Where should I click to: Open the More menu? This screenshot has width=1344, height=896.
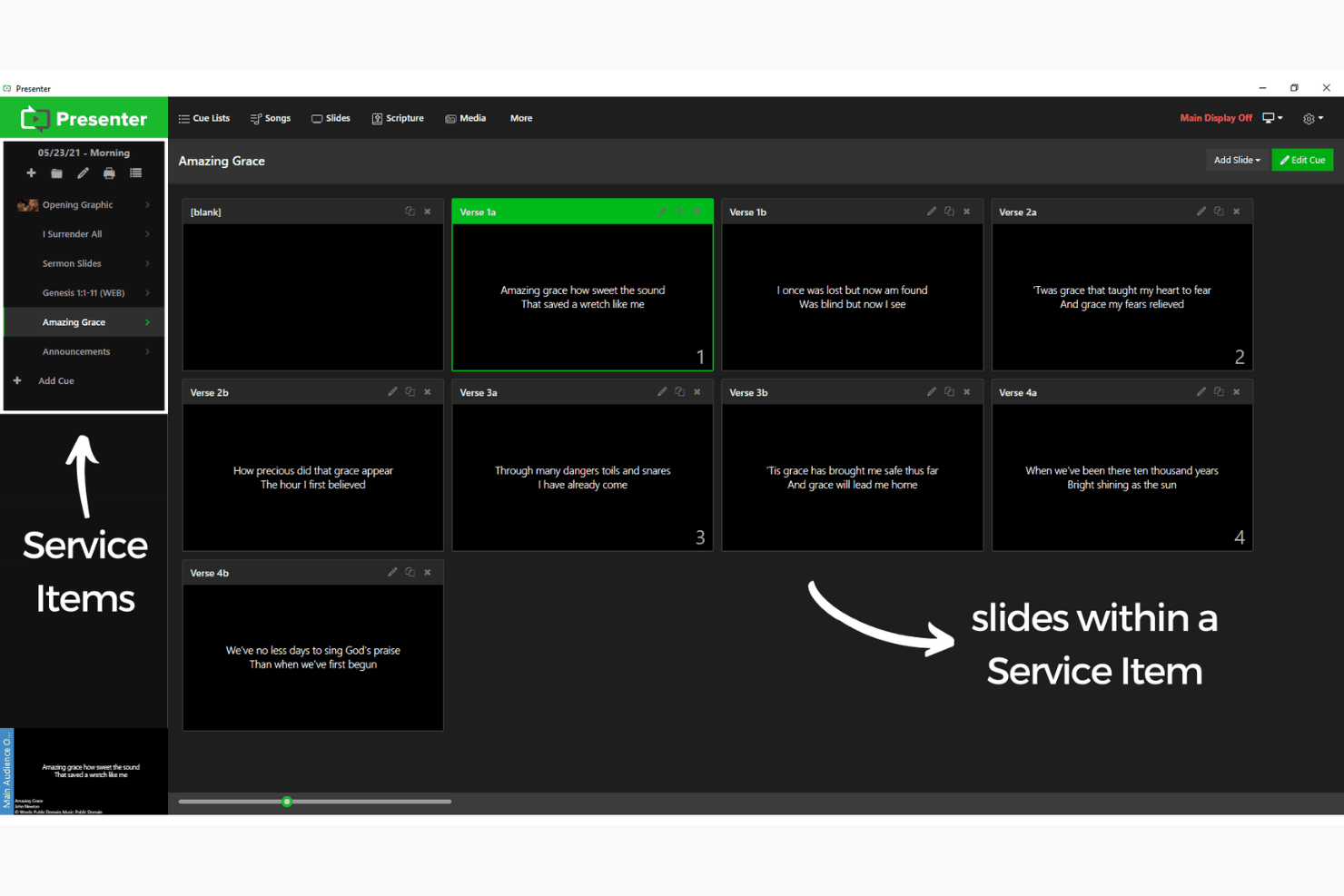tap(521, 118)
